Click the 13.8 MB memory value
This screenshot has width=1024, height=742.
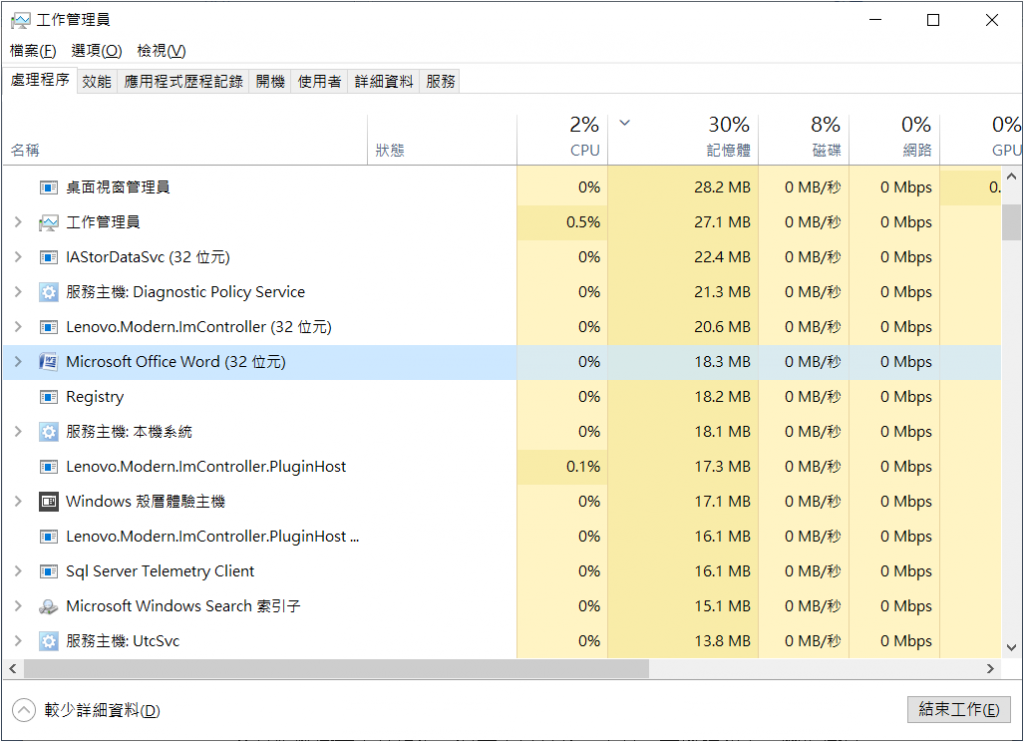pyautogui.click(x=722, y=641)
